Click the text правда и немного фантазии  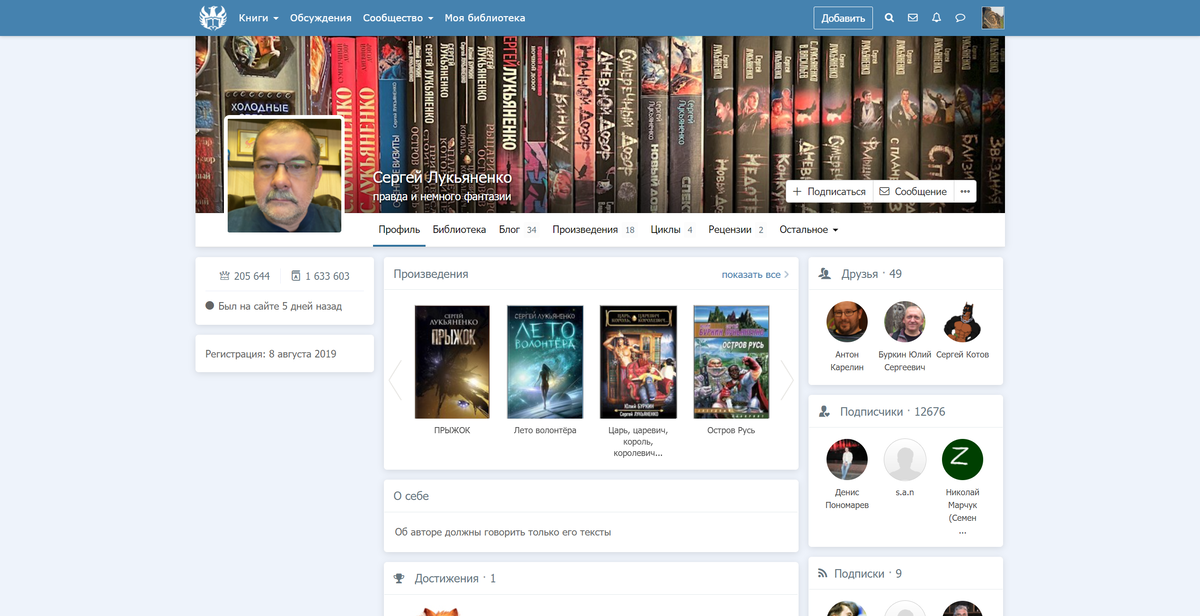pos(442,197)
